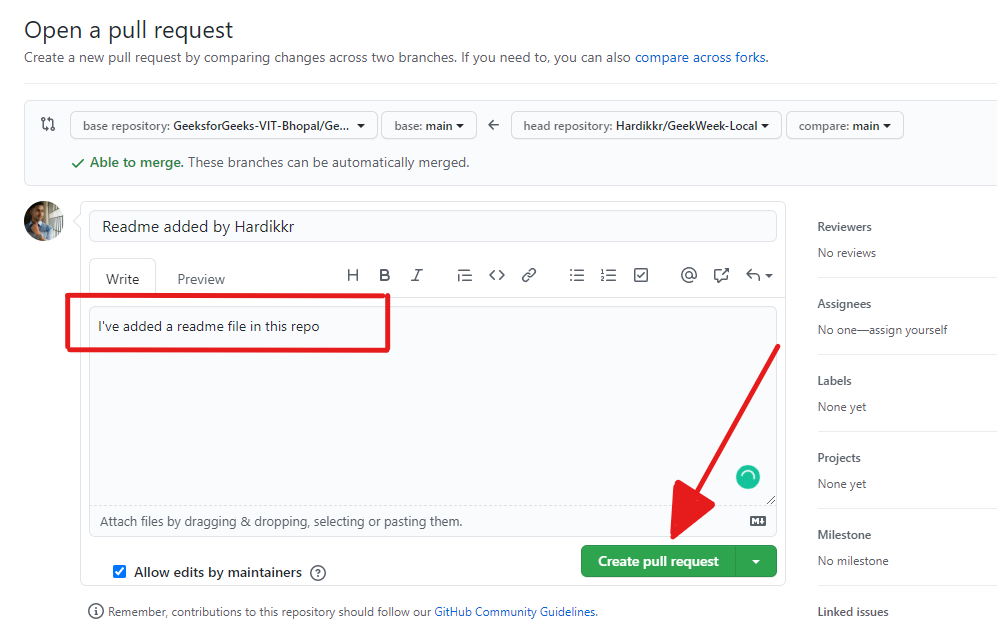Screen dimensions: 997x631
Task: Open the base repository dropdown
Action: tap(224, 125)
